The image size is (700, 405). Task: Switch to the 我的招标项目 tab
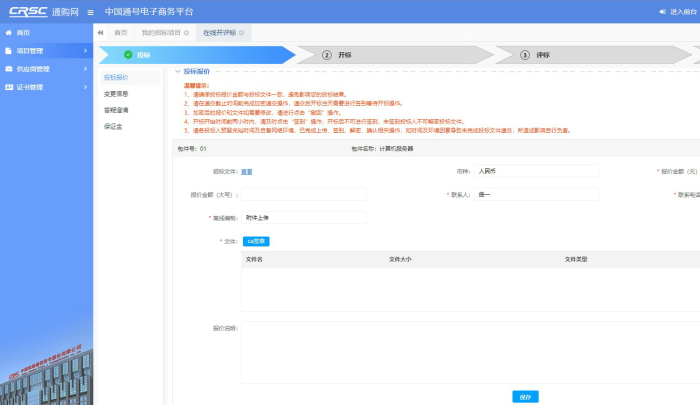click(154, 33)
